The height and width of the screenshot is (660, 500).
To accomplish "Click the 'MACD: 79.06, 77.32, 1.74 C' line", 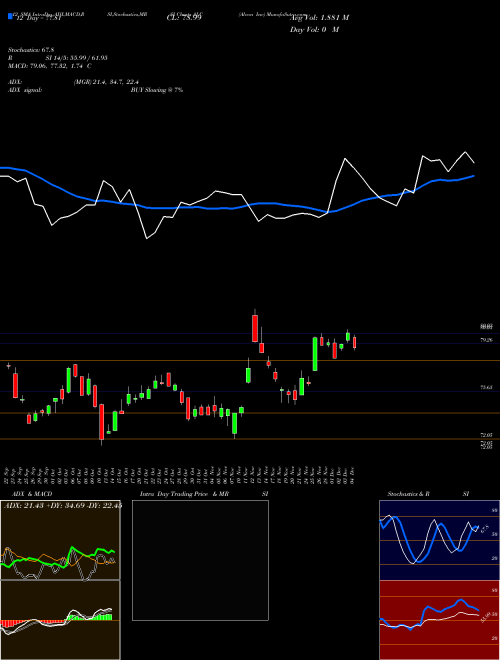I will click(50, 66).
